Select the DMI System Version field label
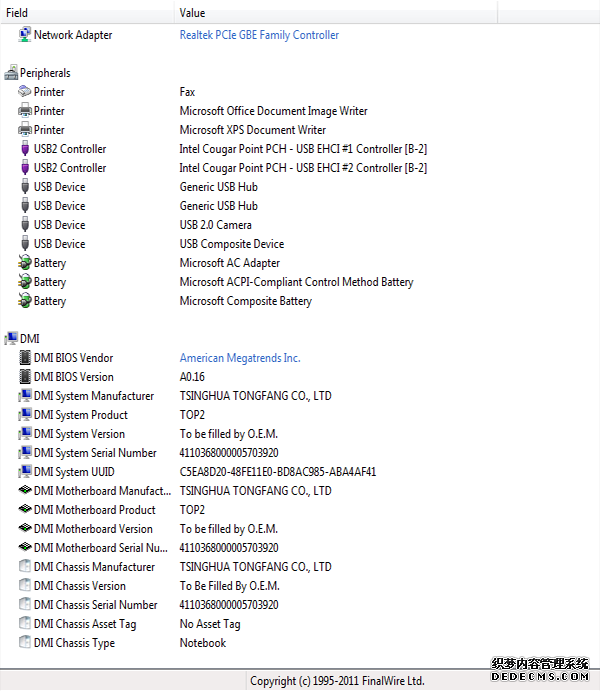The width and height of the screenshot is (600, 691). tap(79, 434)
